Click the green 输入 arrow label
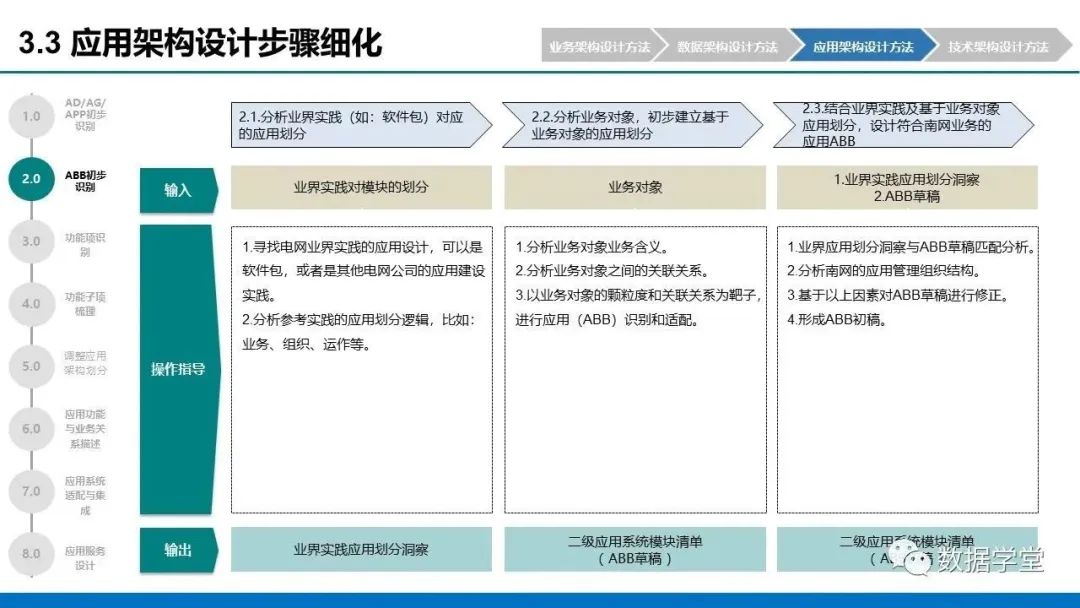The width and height of the screenshot is (1080, 608). pyautogui.click(x=178, y=188)
